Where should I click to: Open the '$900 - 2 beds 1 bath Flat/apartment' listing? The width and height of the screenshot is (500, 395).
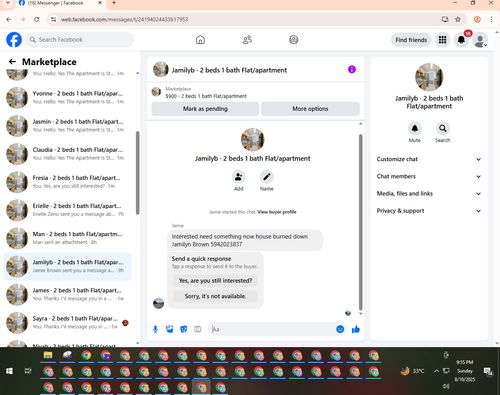(206, 96)
